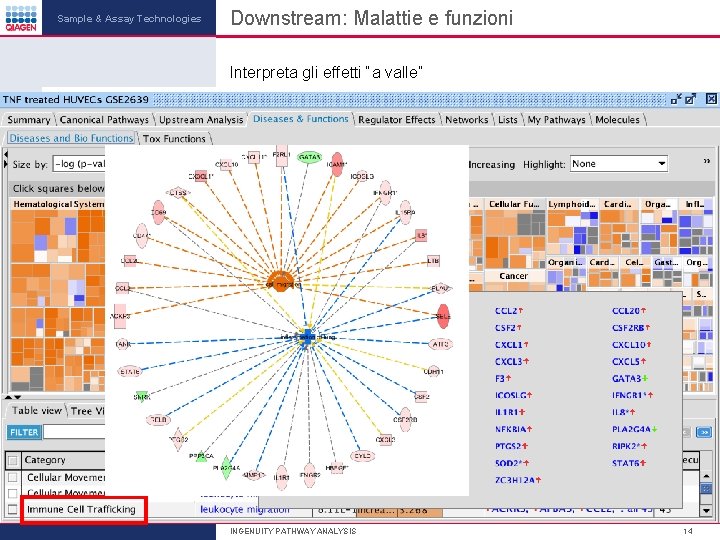720x540 pixels.
Task: Click the GATA3 gene link
Action: 626,378
